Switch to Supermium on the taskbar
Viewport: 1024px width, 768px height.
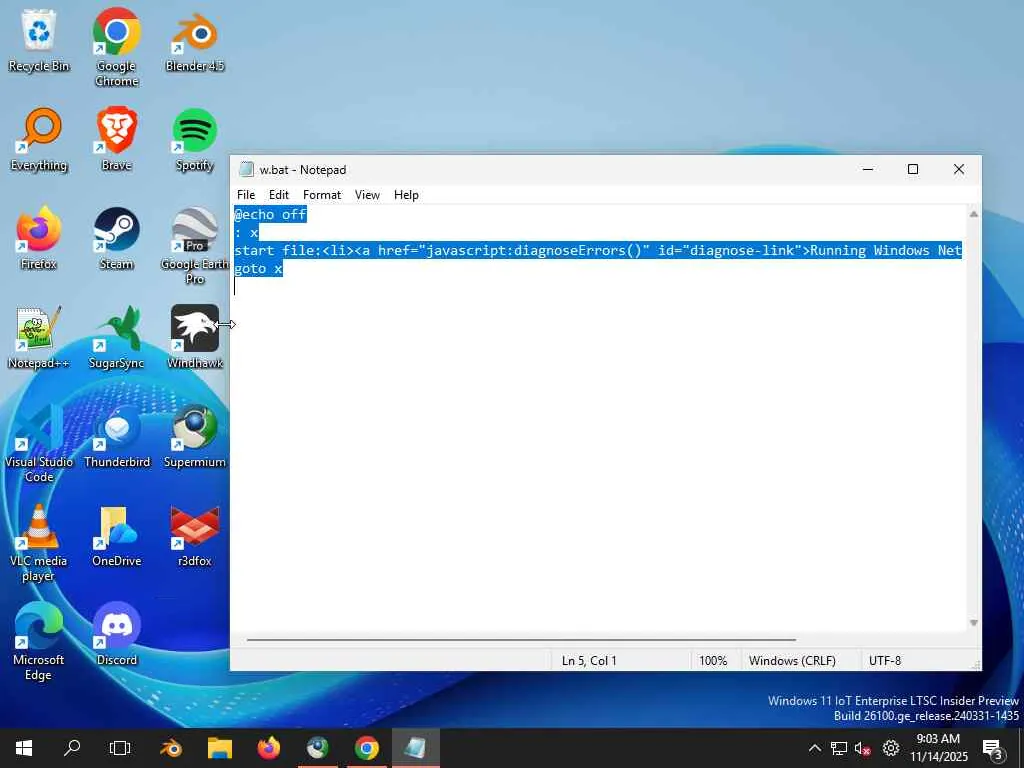click(318, 748)
